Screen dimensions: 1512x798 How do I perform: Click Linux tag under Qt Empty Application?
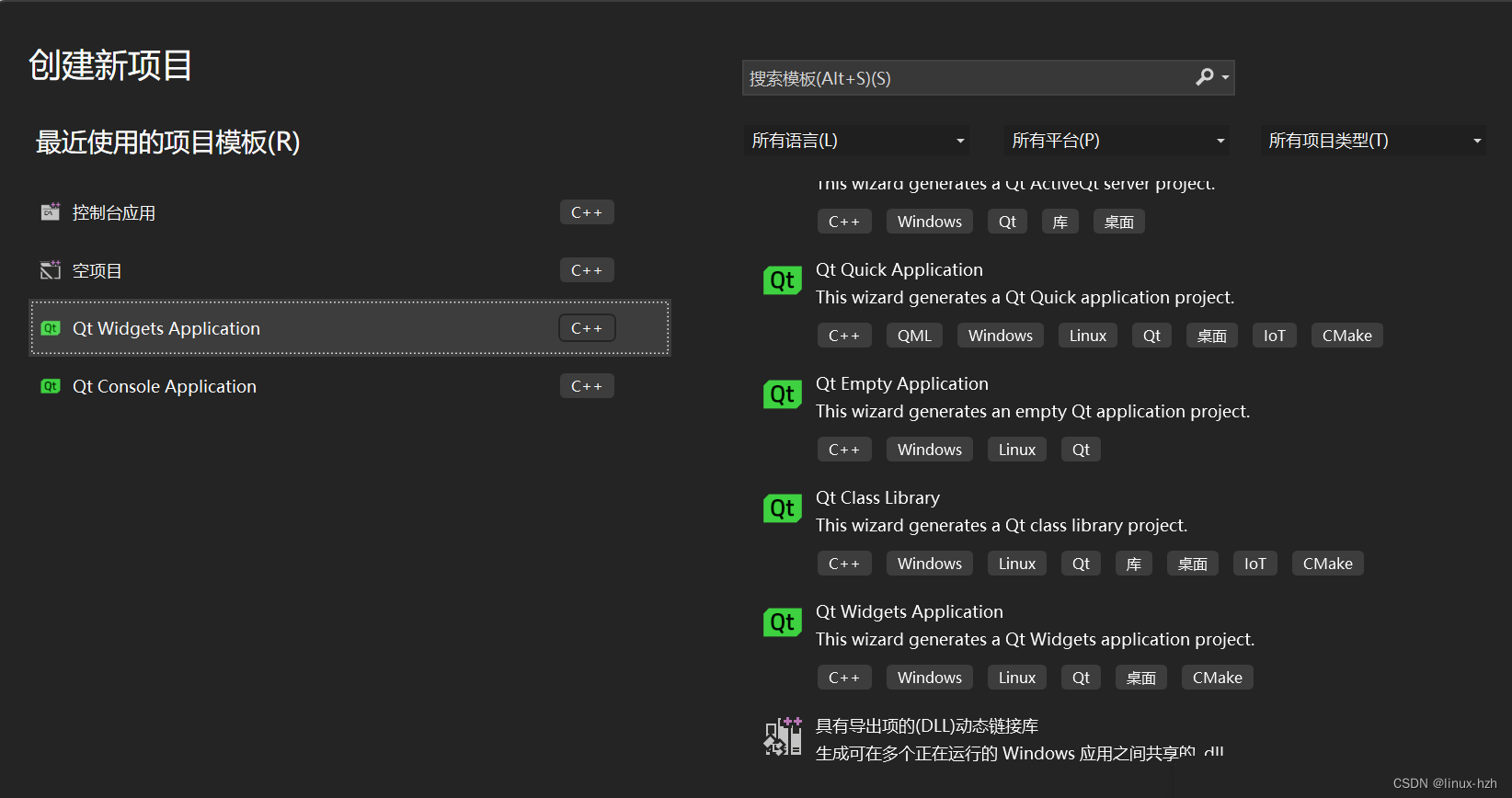click(x=1017, y=450)
